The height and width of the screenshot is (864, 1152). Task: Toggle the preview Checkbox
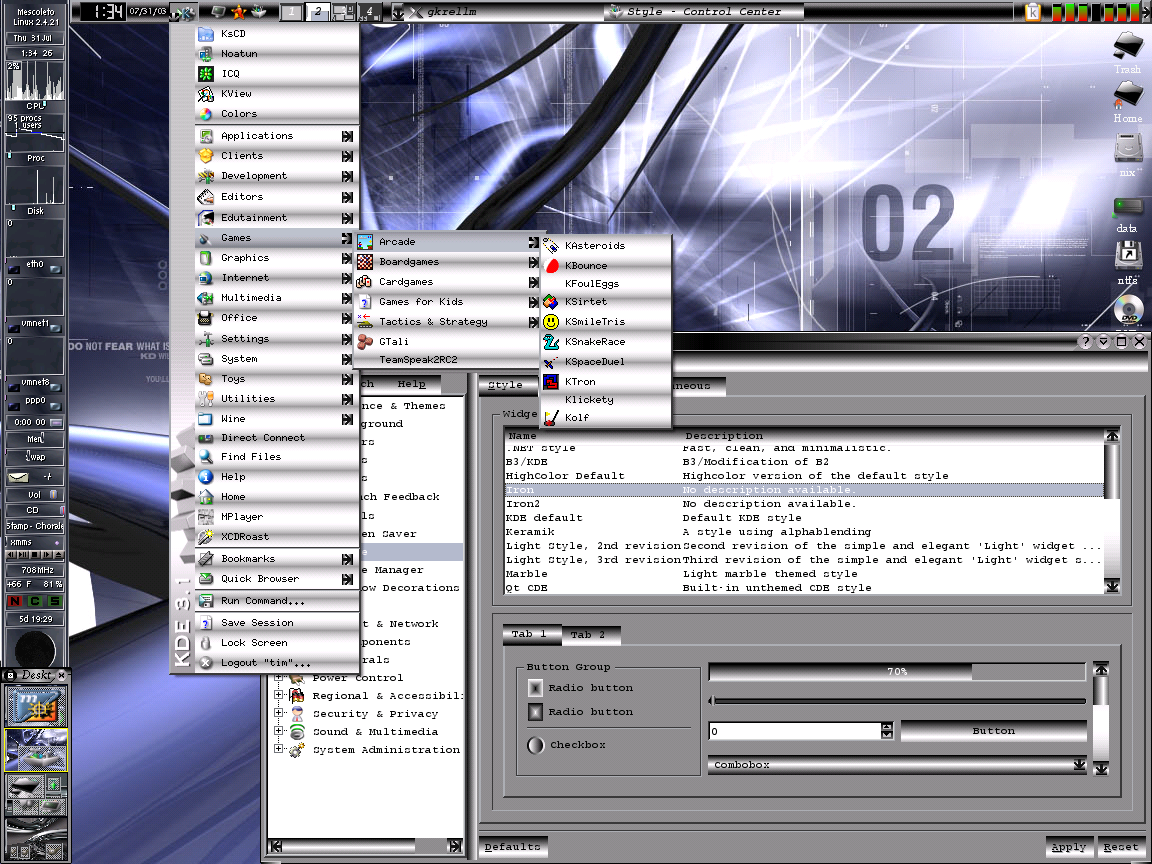536,745
